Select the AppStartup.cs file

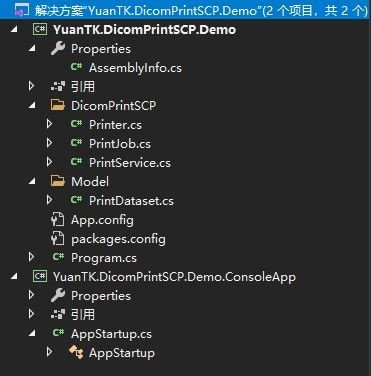point(111,334)
